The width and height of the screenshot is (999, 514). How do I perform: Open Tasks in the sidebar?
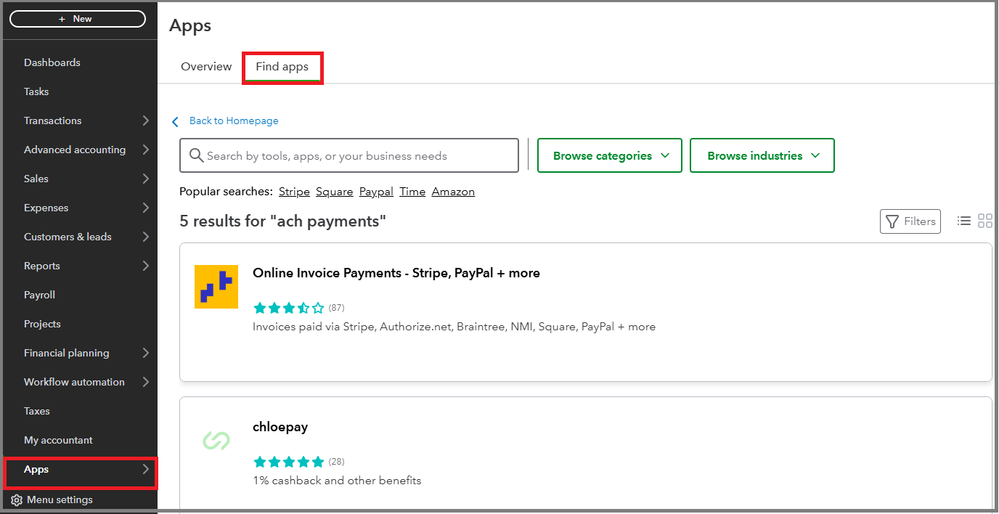36,92
